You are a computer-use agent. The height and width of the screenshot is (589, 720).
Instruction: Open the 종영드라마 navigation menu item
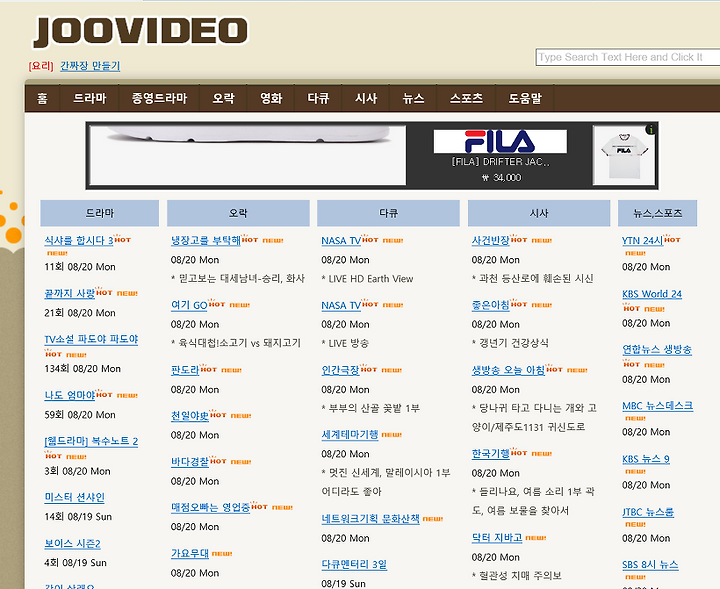159,98
